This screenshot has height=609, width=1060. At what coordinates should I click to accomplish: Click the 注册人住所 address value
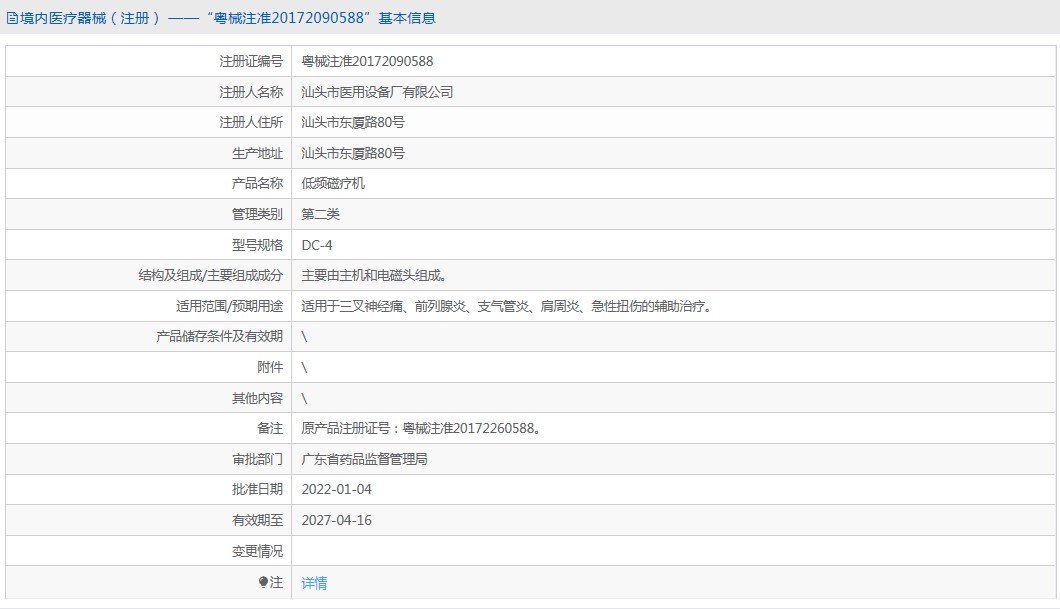[353, 122]
